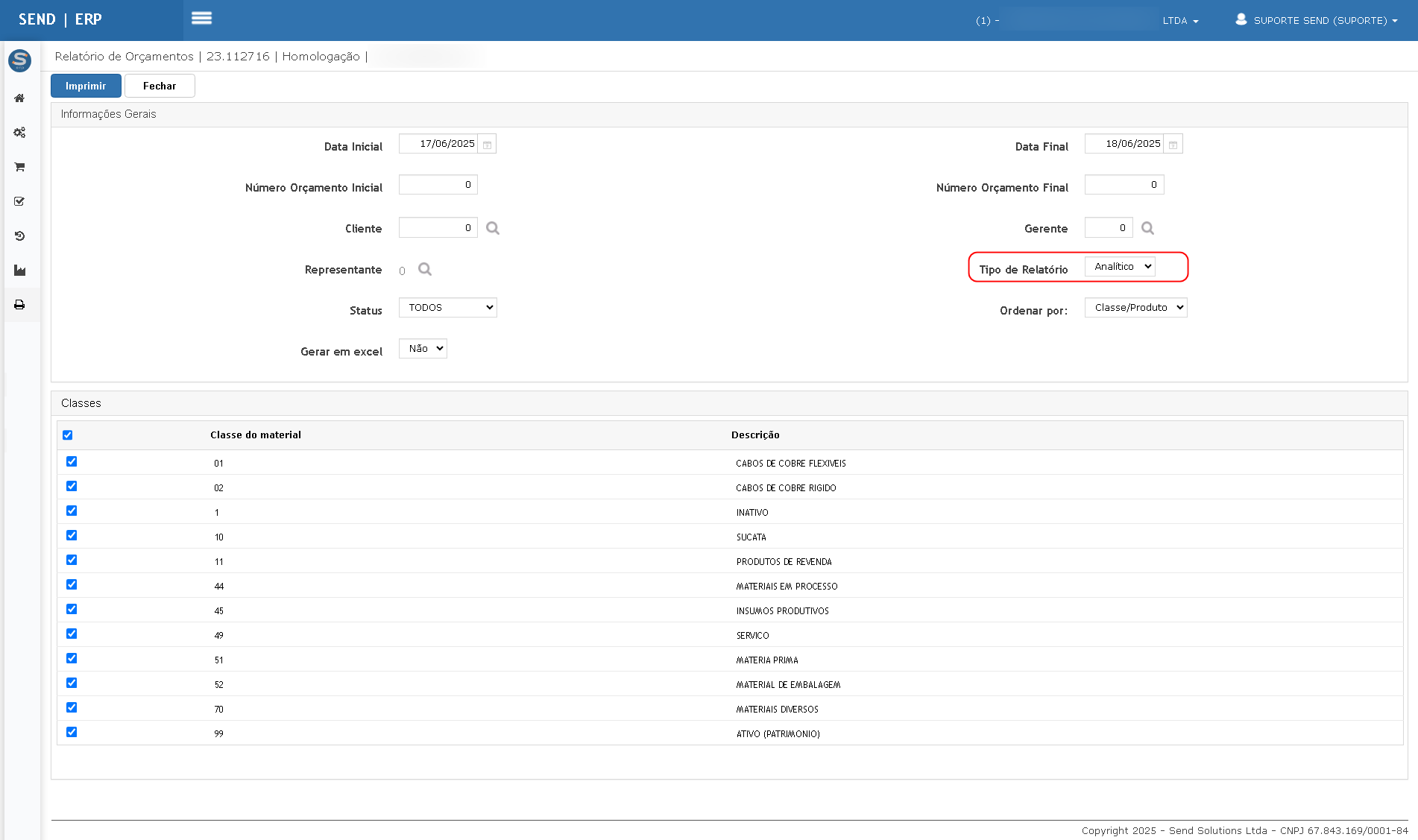Open the settings gears icon in the sidebar
This screenshot has height=840, width=1418.
click(19, 133)
